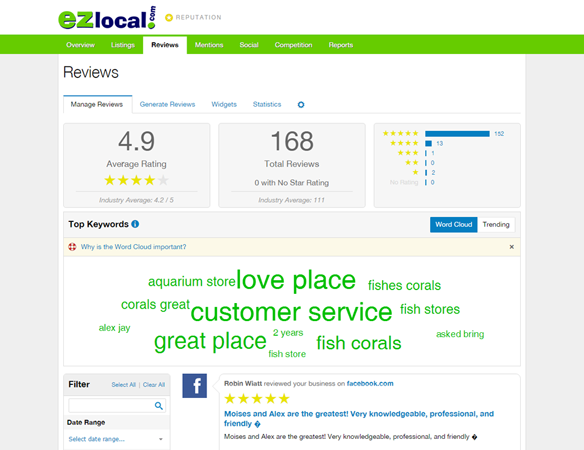Open the Reports nav tab

(341, 45)
